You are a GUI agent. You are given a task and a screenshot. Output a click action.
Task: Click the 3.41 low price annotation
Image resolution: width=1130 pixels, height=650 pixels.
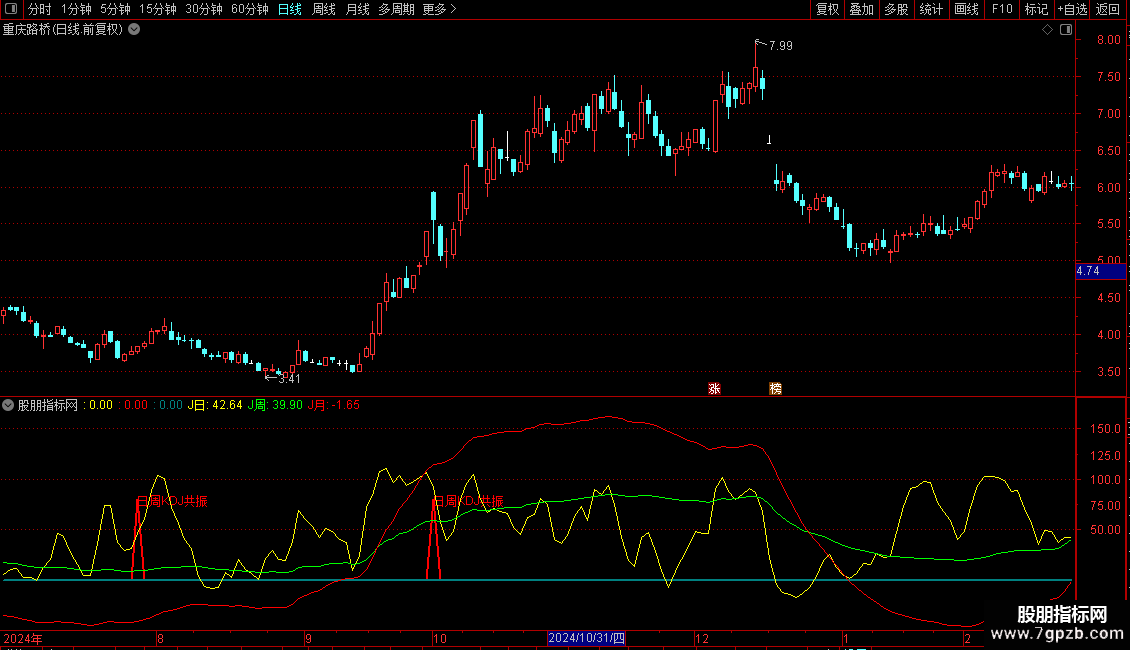289,379
